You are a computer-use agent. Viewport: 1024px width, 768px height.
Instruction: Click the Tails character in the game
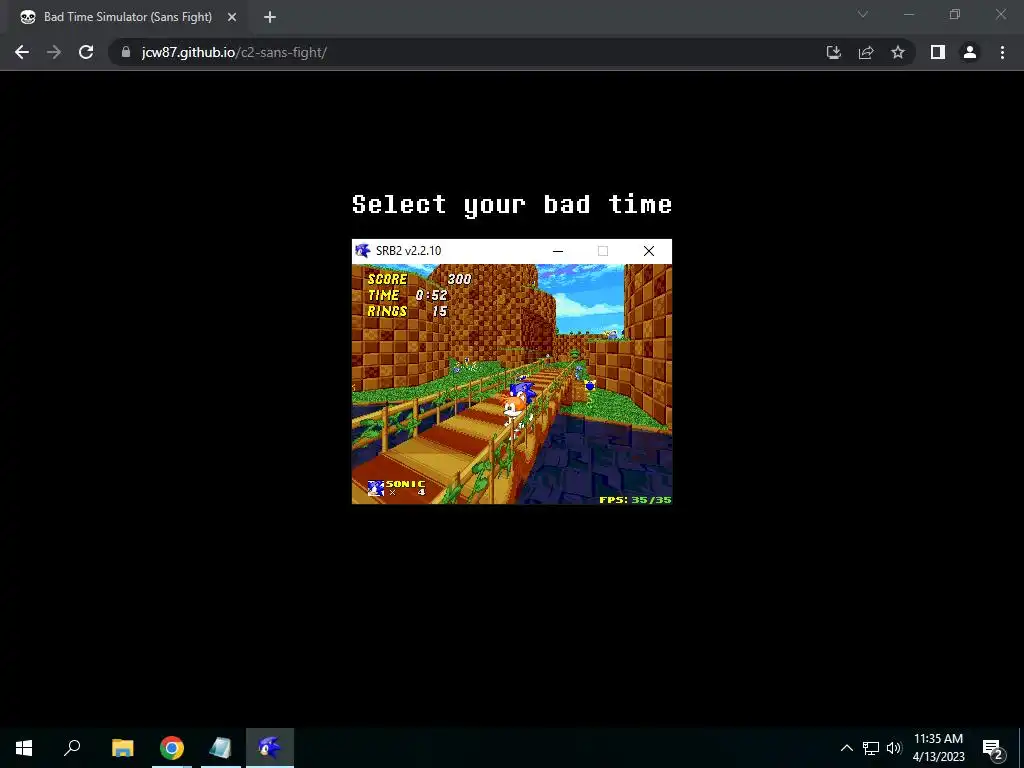[515, 415]
